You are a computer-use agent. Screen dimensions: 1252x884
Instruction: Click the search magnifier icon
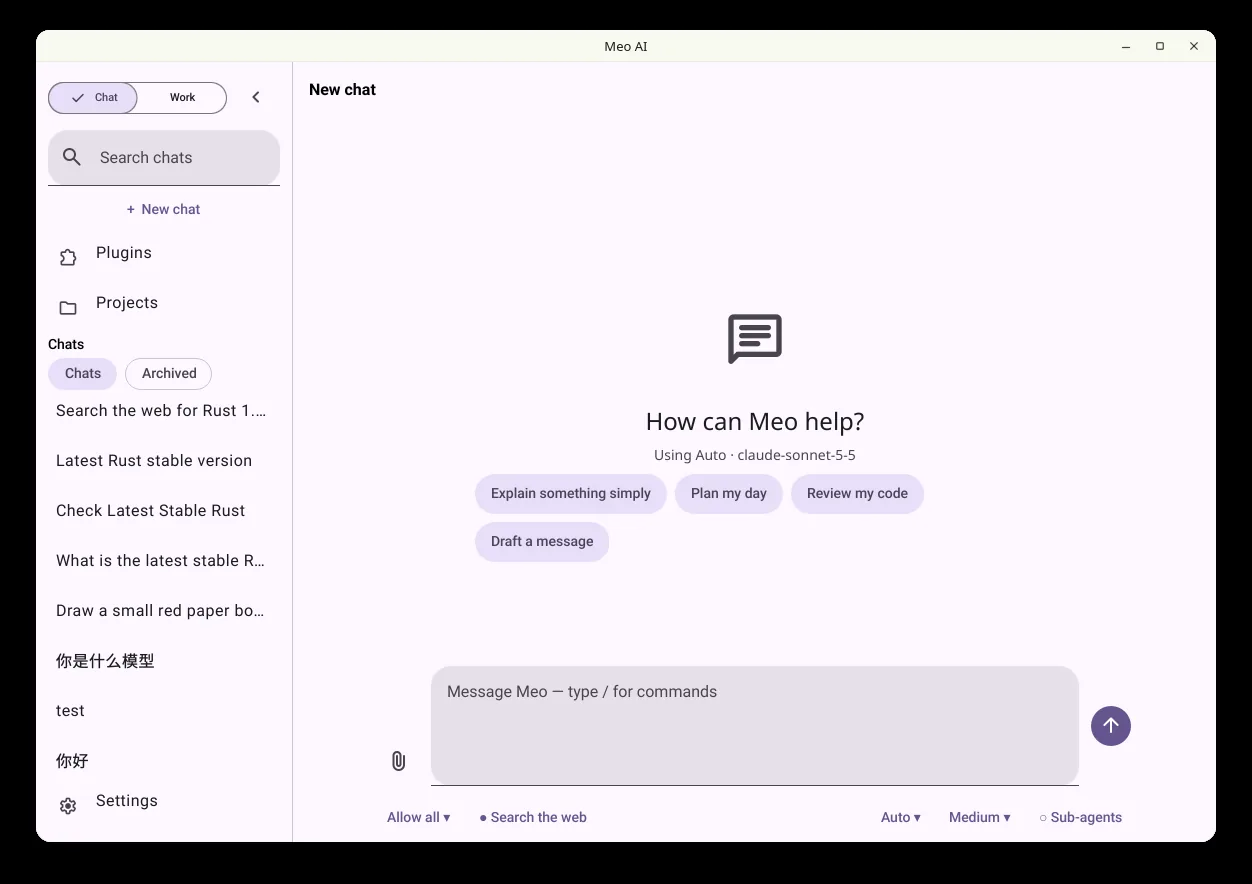click(x=72, y=157)
